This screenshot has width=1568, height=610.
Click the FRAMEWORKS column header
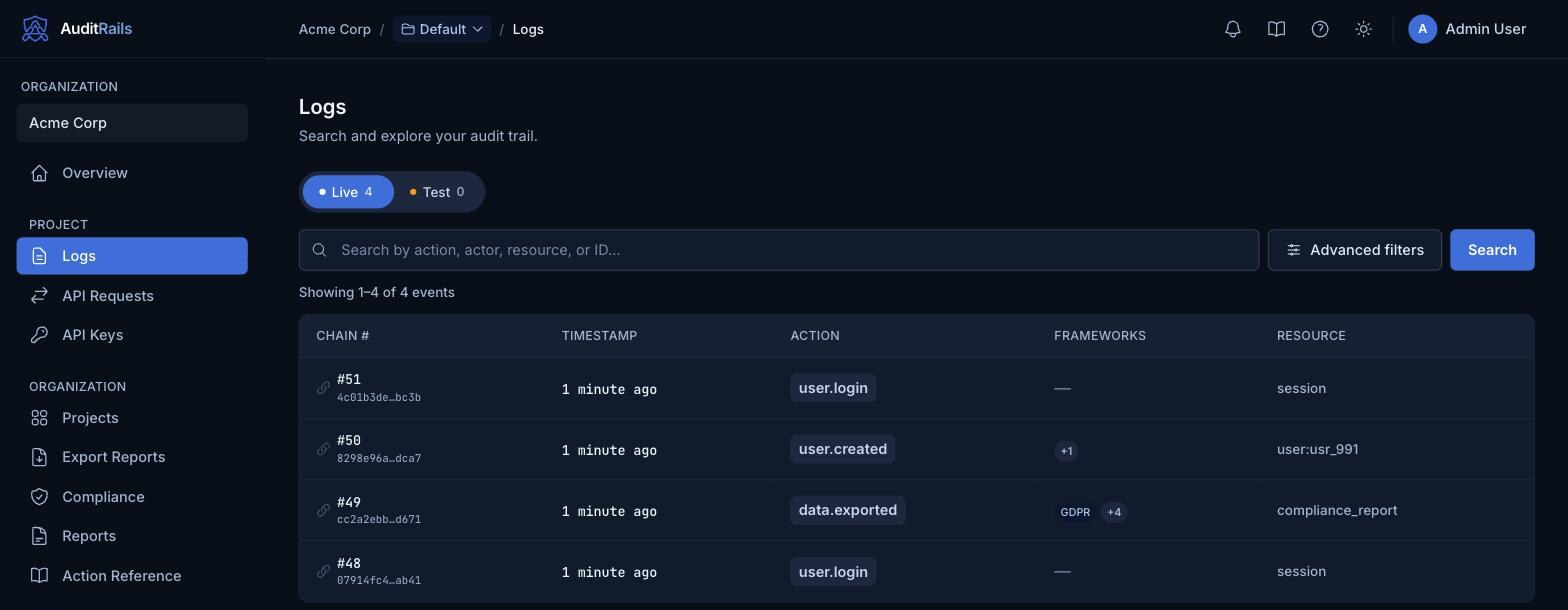coord(1100,335)
